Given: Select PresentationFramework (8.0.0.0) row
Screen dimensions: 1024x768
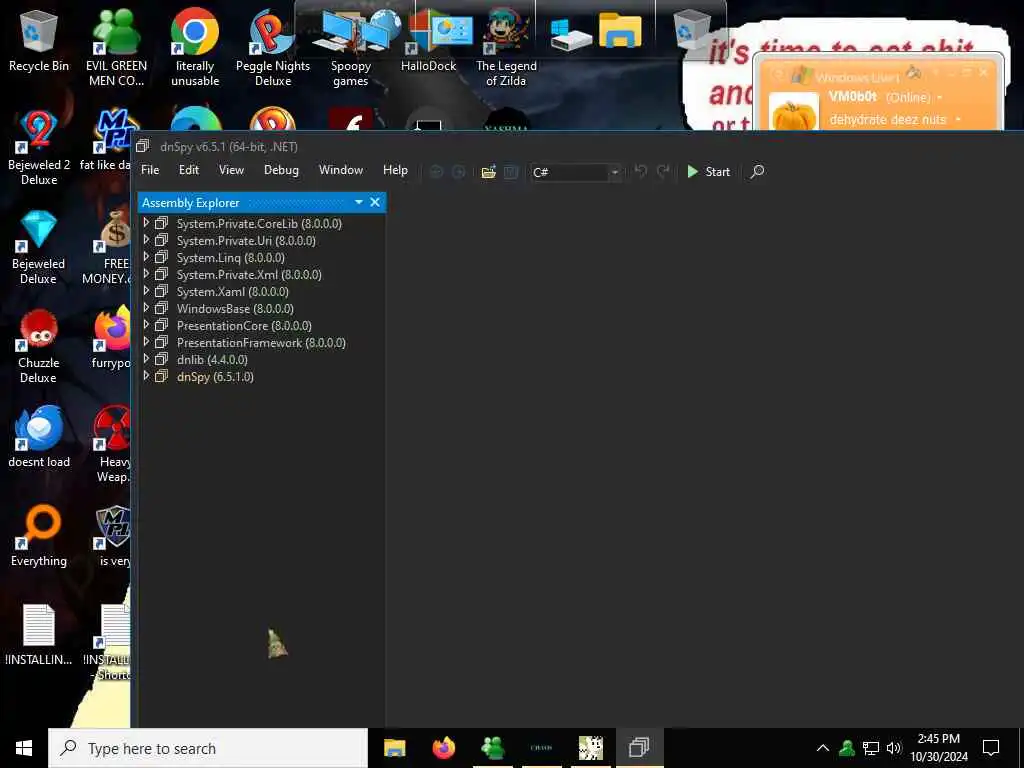Looking at the screenshot, I should 261,342.
